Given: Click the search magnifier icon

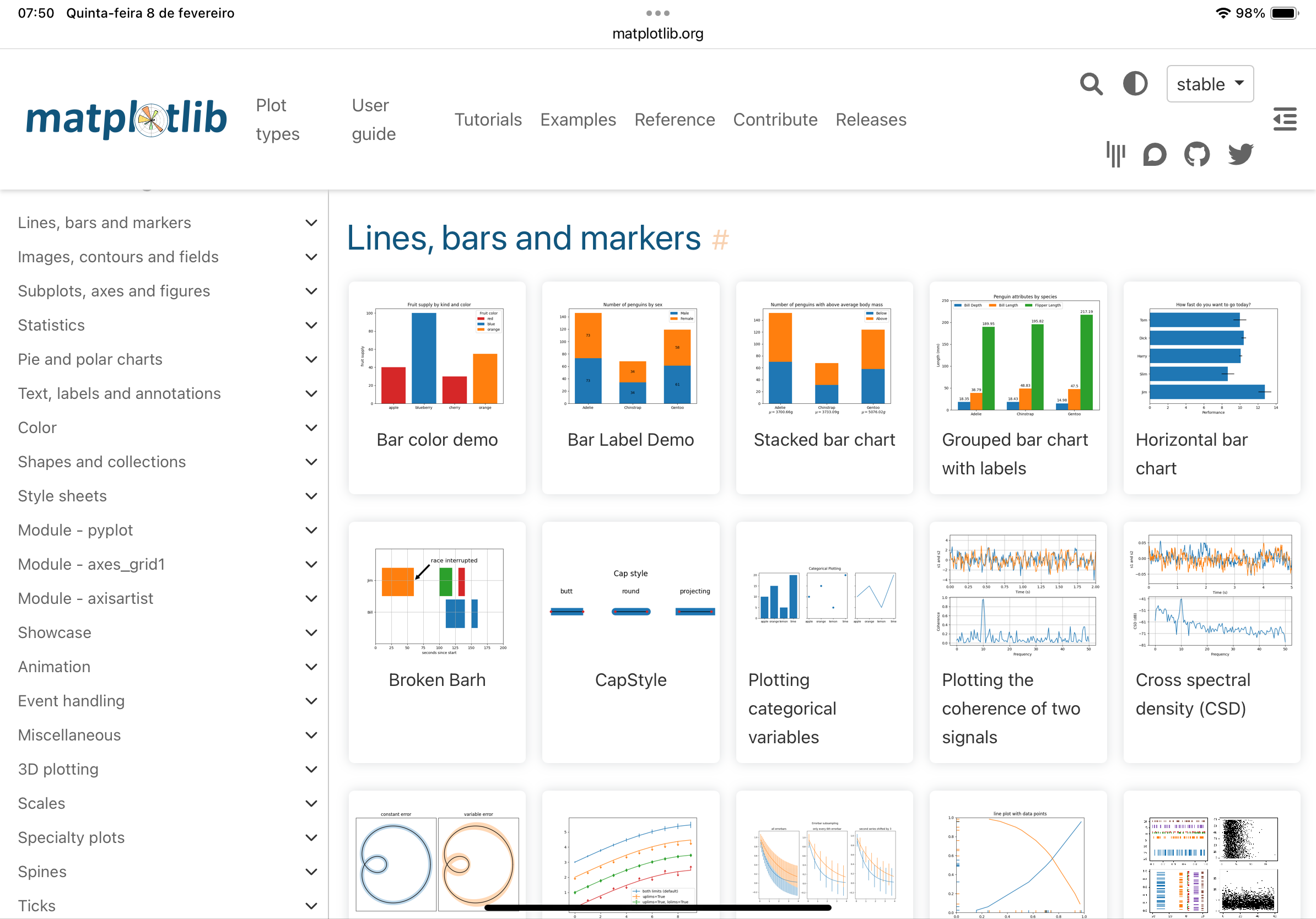Looking at the screenshot, I should coord(1091,84).
